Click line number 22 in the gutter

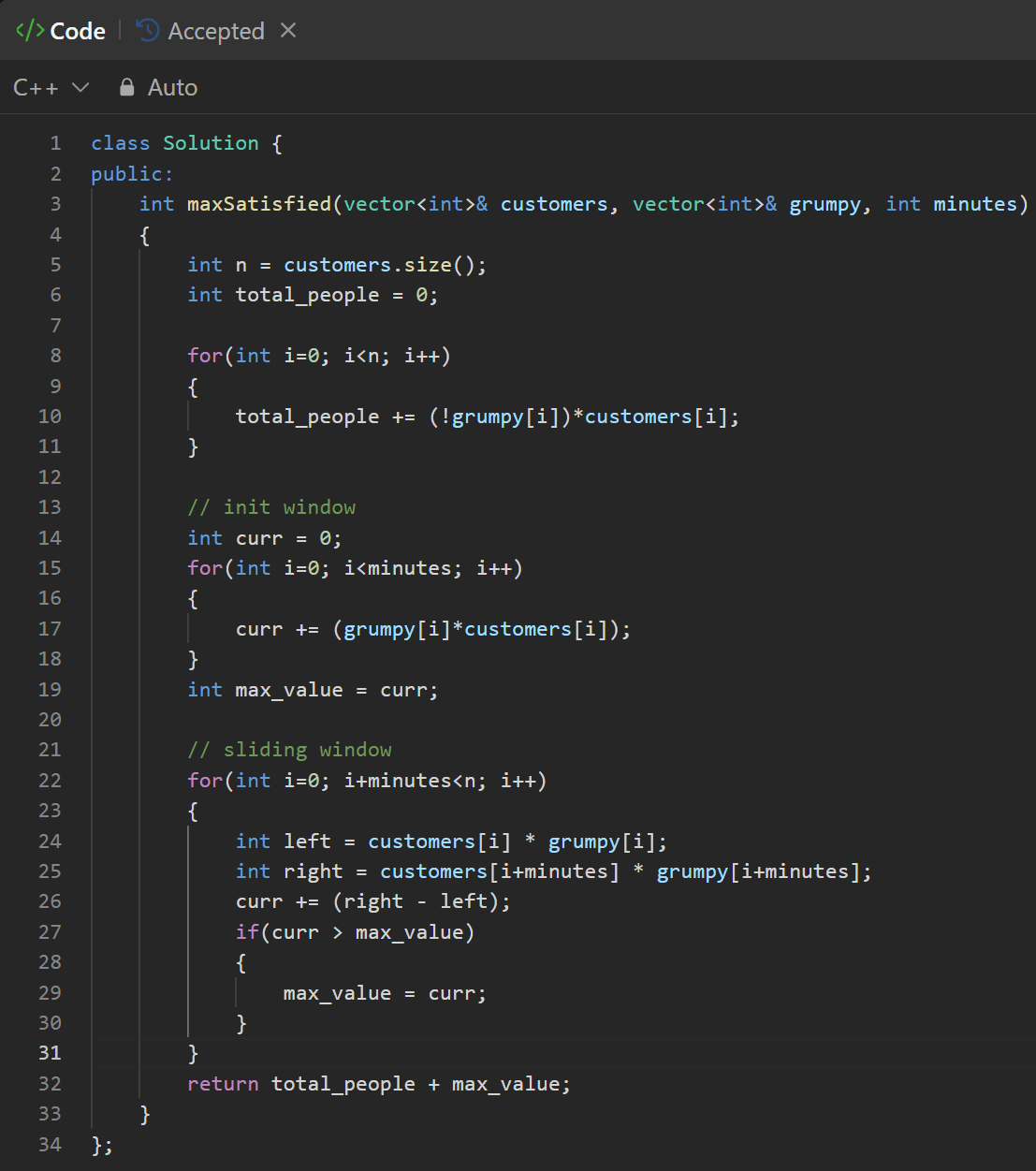click(x=50, y=780)
